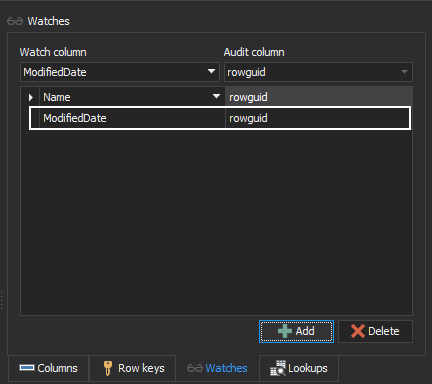Click the rowguid cell in Name row

[319, 97]
